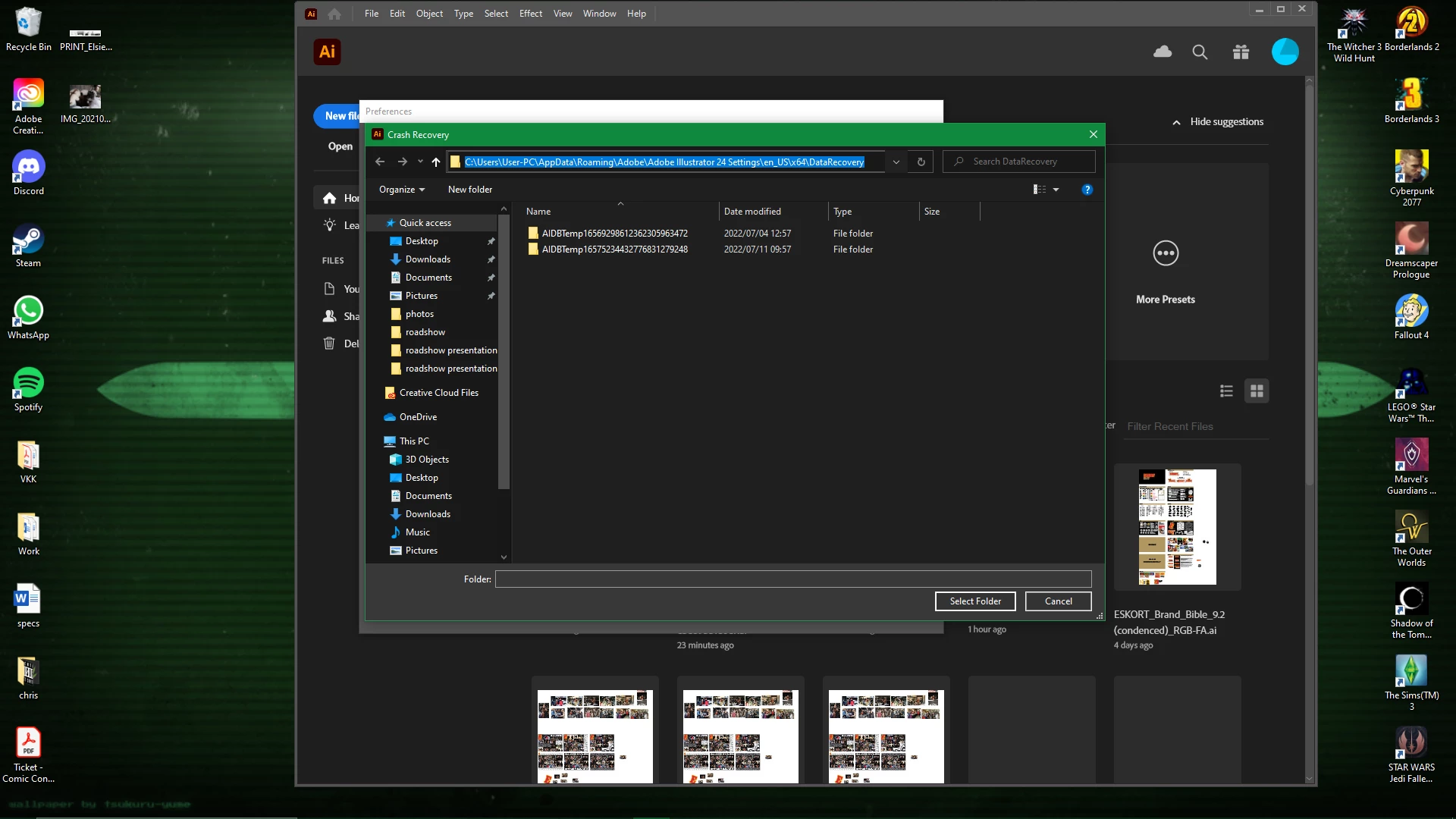Switch recent files to grid view
The image size is (1456, 819).
point(1257,391)
